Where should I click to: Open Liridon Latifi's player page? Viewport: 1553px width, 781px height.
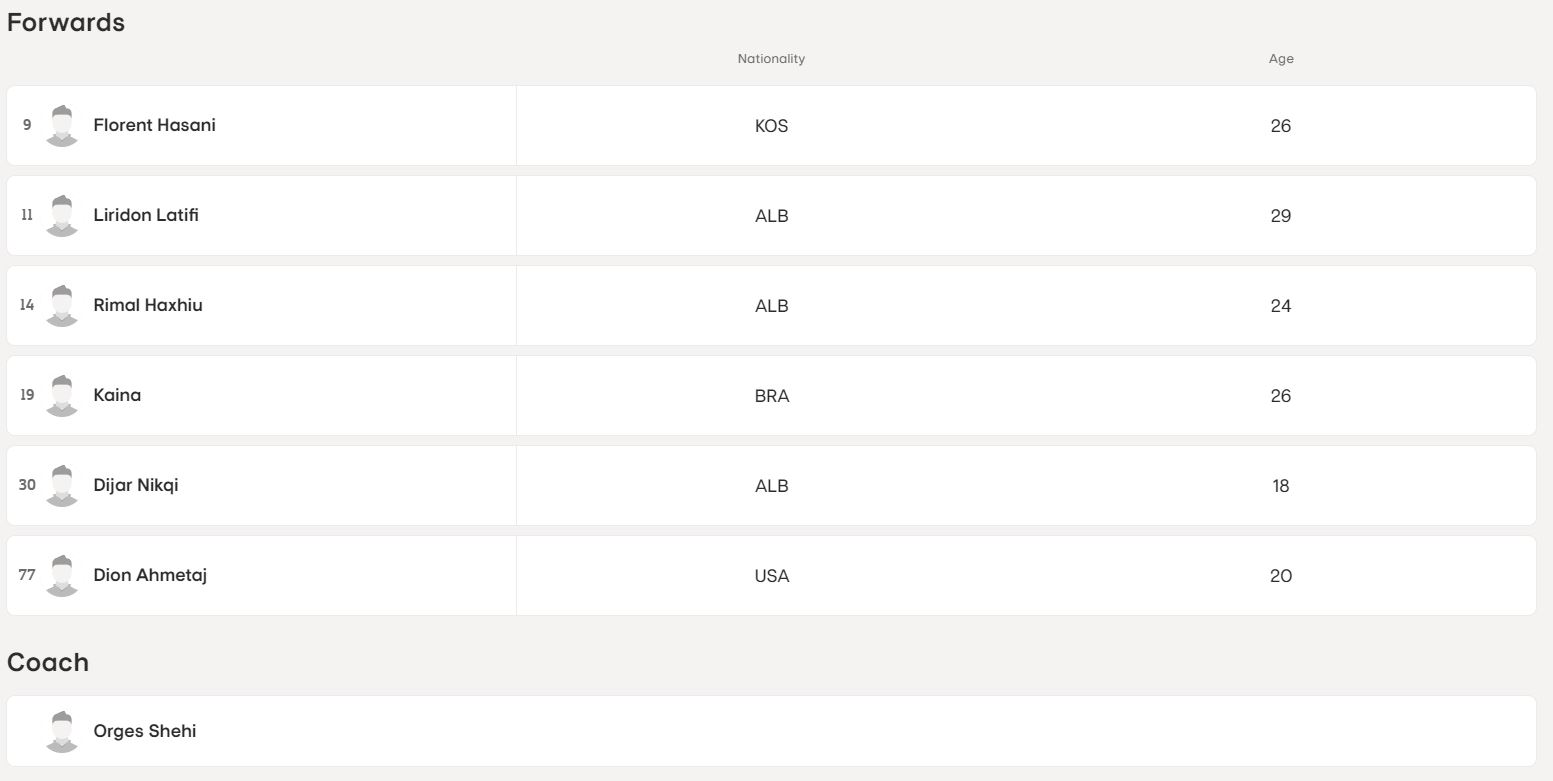146,215
